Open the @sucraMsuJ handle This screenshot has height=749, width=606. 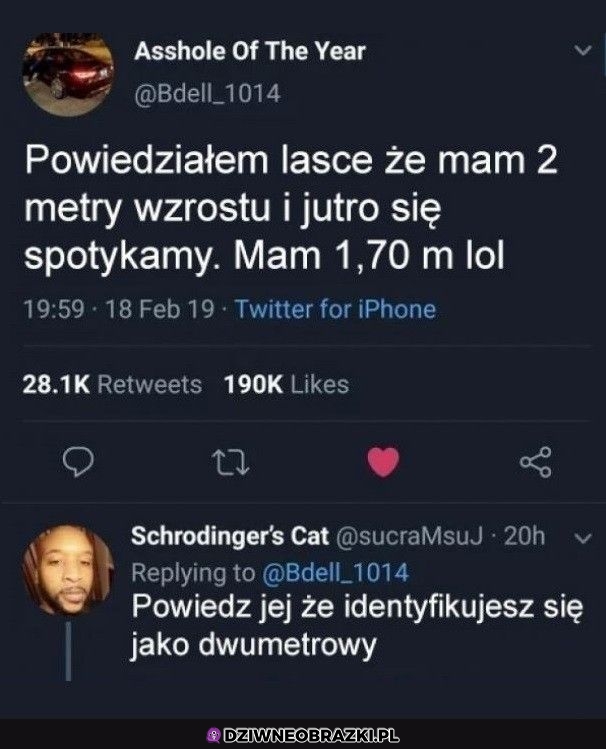410,536
